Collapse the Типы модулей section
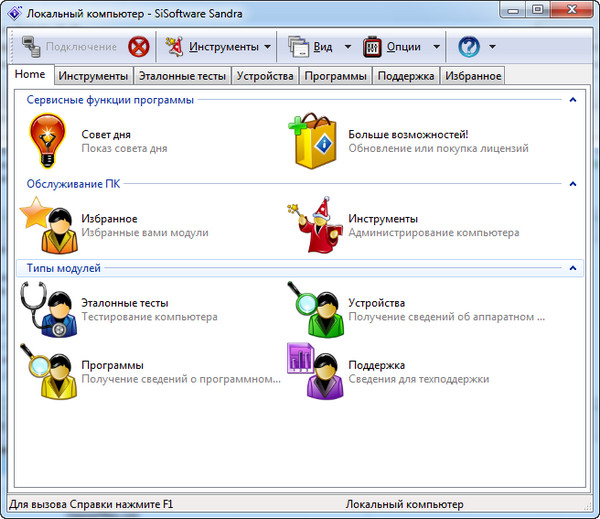The height and width of the screenshot is (519, 600). click(573, 268)
